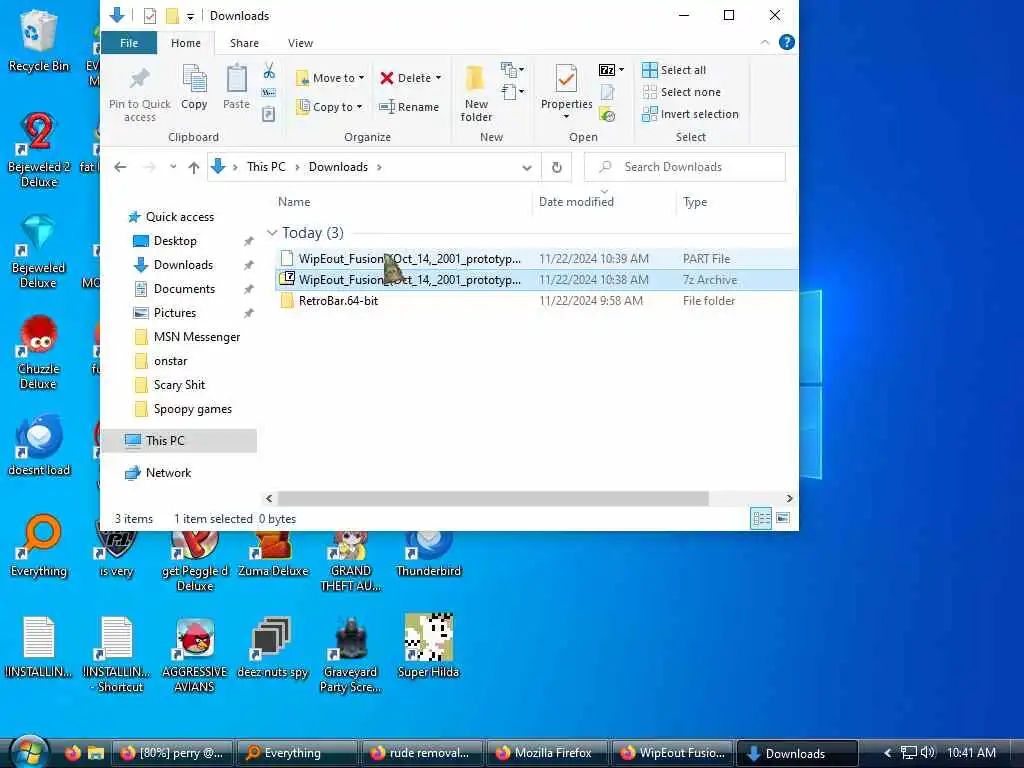Viewport: 1024px width, 768px height.
Task: Select the Thunderbird desktop shortcut
Action: 428,554
